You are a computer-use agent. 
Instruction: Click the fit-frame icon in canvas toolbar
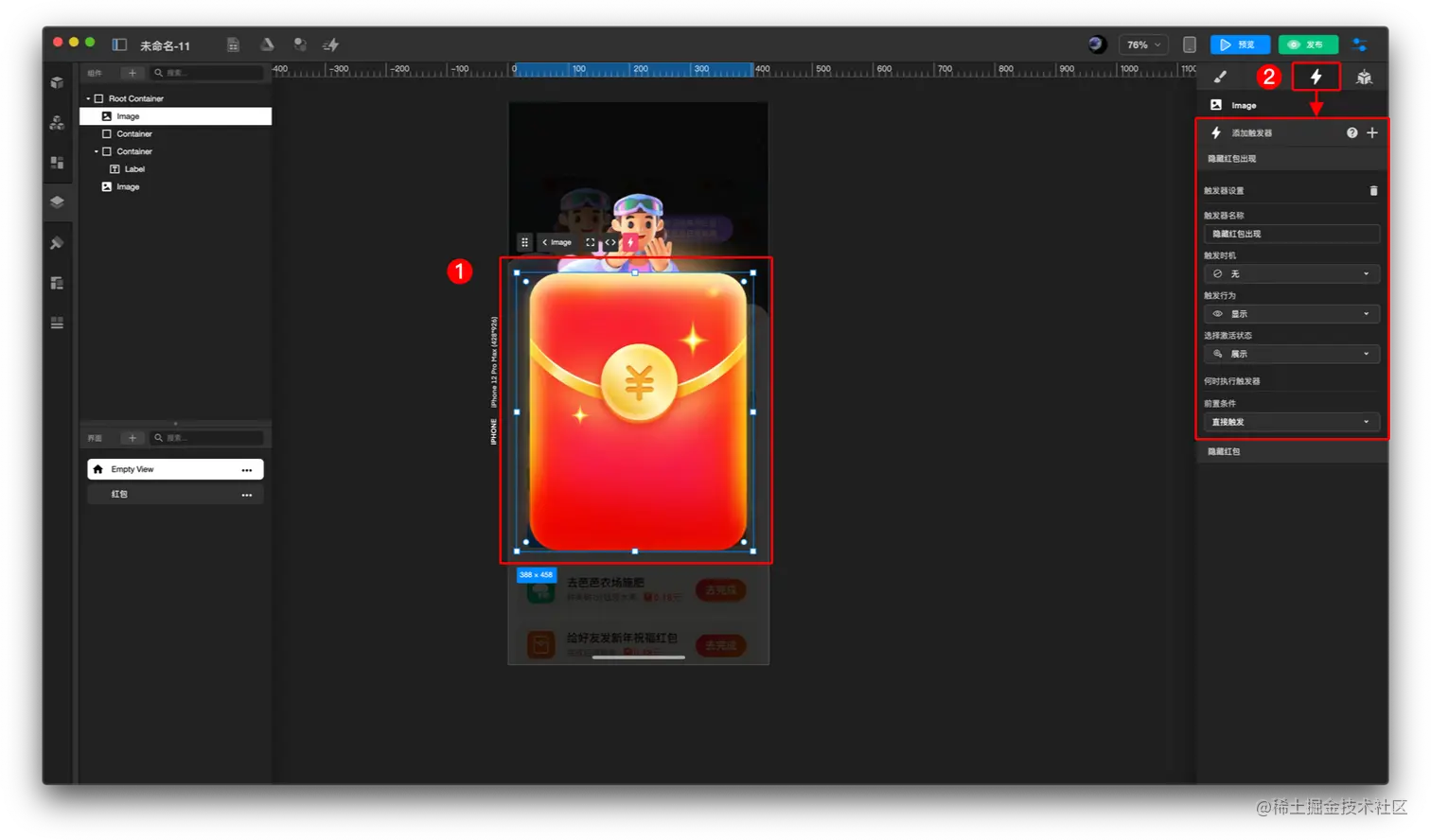tap(591, 242)
